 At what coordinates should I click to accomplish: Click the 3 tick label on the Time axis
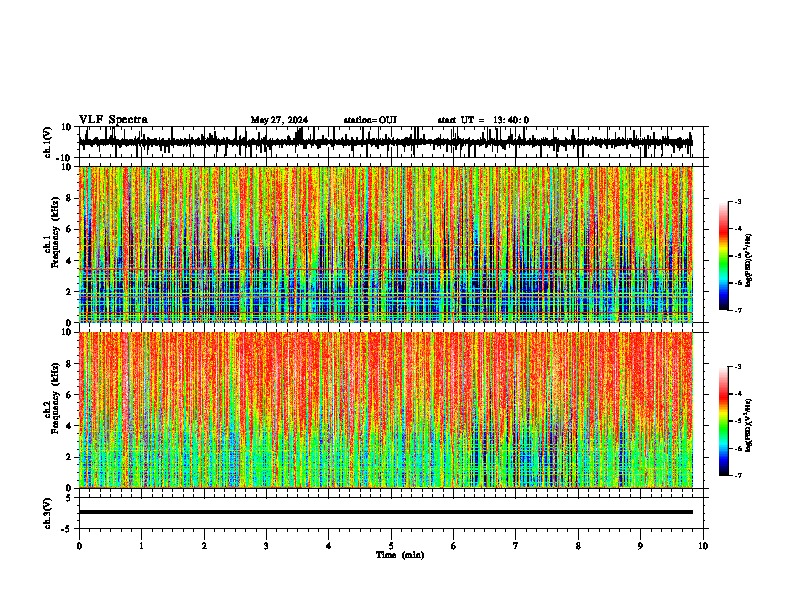point(266,546)
